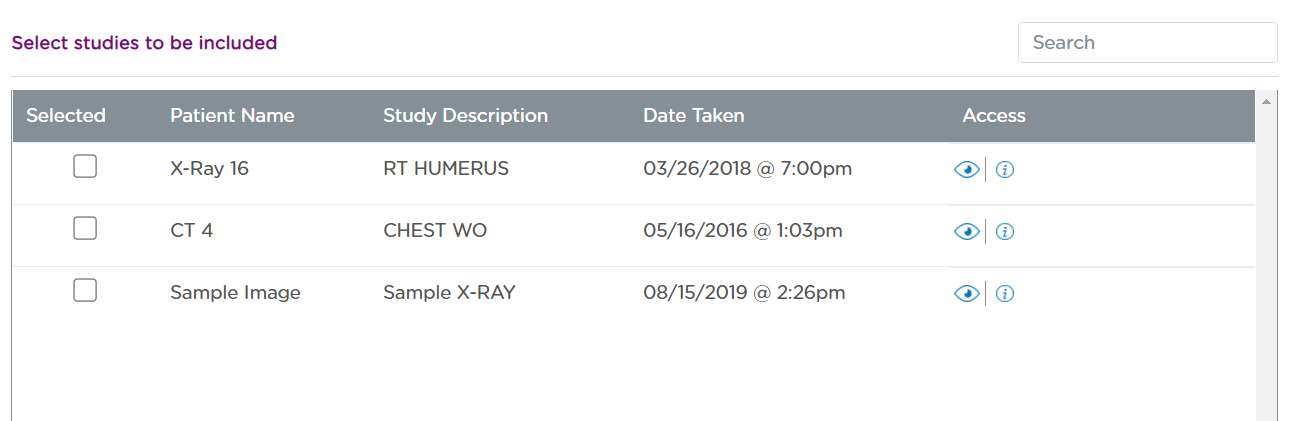The height and width of the screenshot is (421, 1293).
Task: Open info icon for CT 4 study
Action: click(x=1006, y=232)
